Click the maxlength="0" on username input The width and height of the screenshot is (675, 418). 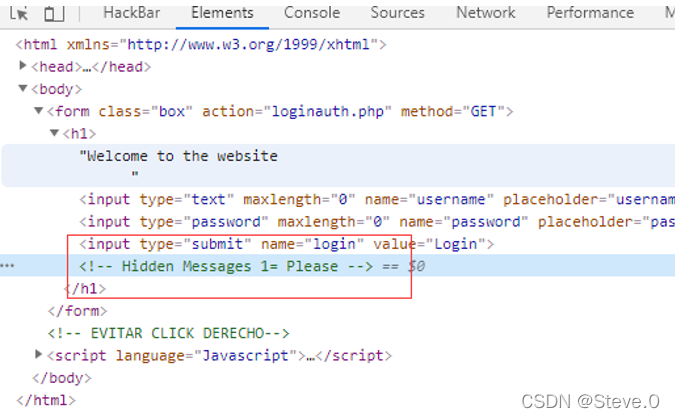pos(299,199)
